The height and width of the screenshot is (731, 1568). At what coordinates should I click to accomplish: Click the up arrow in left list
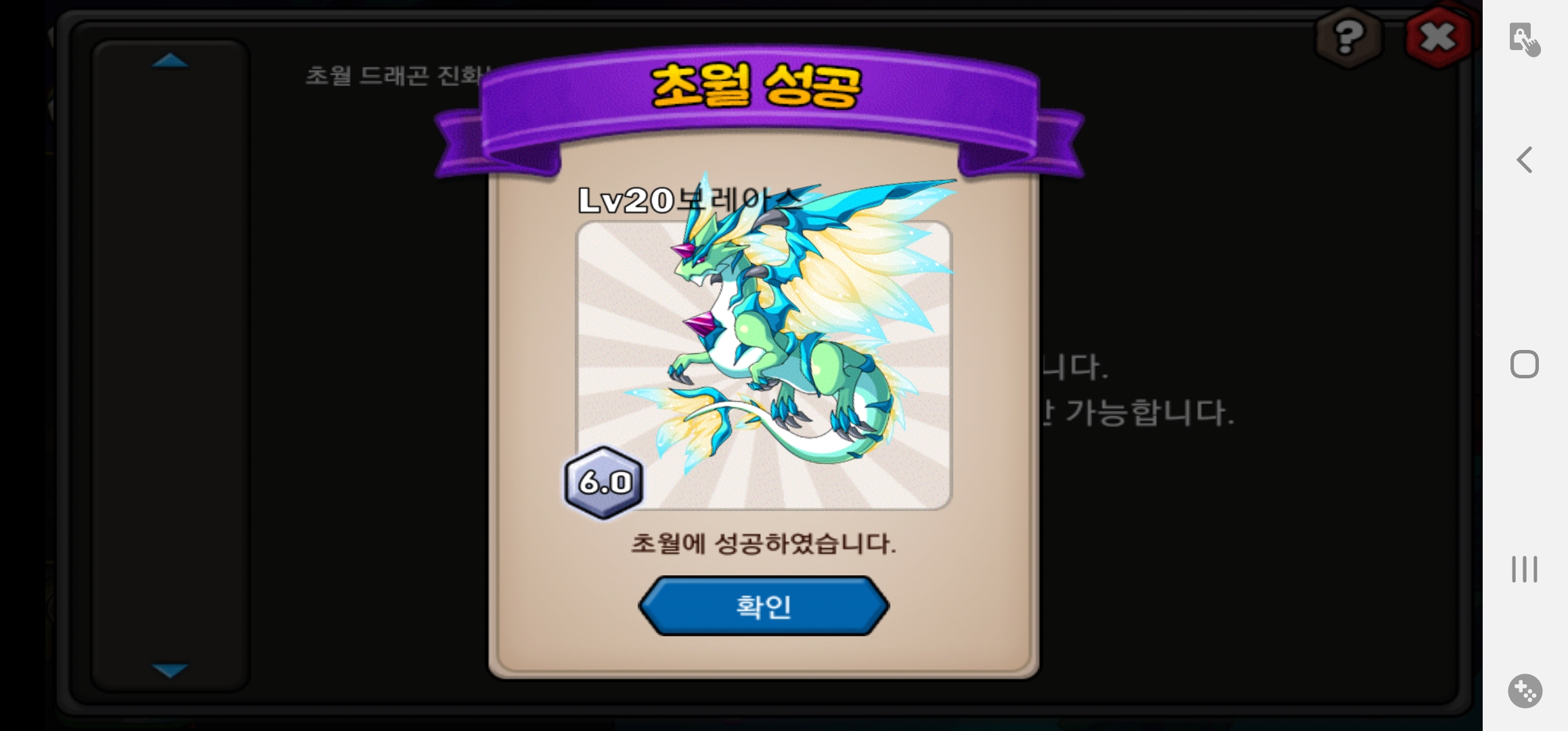pyautogui.click(x=171, y=61)
